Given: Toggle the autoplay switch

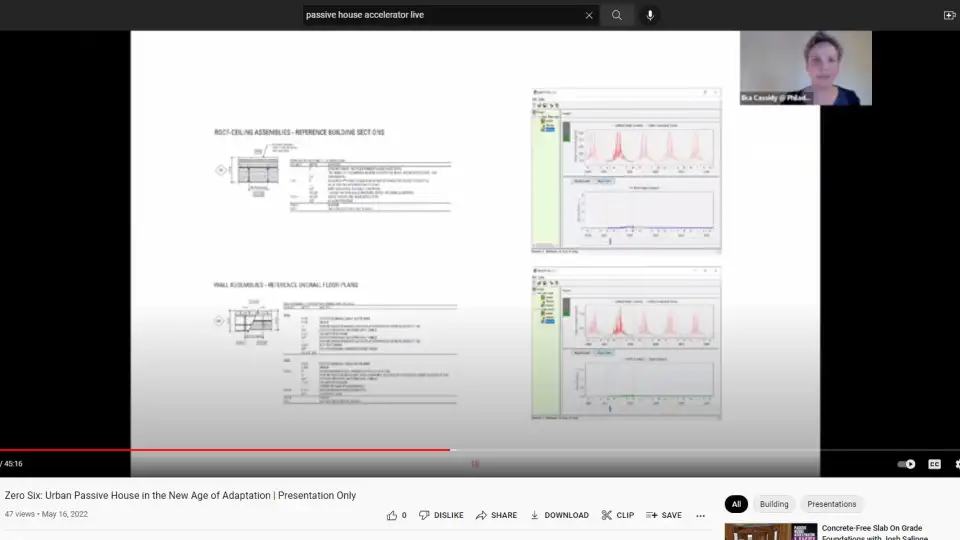Looking at the screenshot, I should point(906,464).
